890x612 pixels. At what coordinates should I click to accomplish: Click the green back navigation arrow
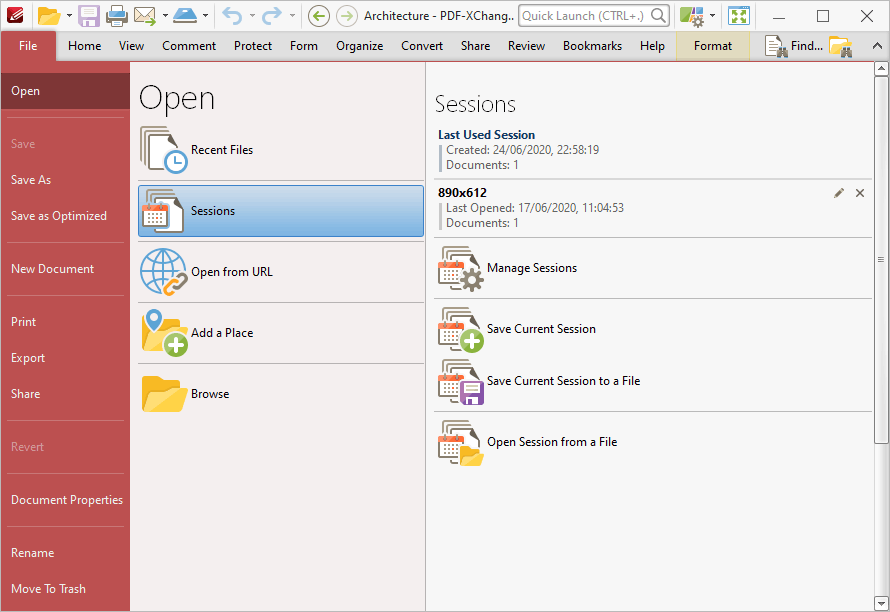tap(319, 16)
